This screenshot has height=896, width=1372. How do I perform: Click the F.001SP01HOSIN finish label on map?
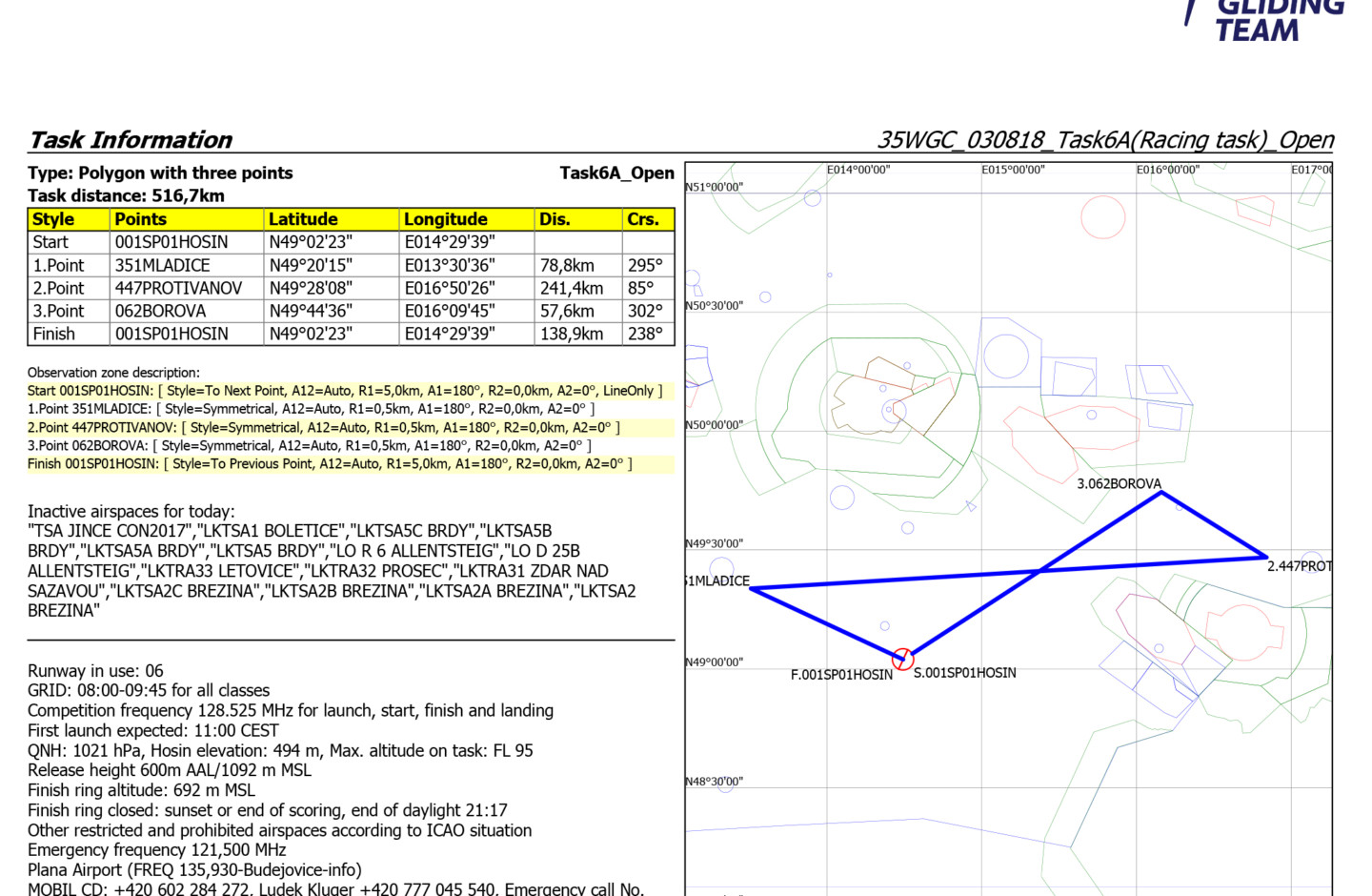click(841, 675)
